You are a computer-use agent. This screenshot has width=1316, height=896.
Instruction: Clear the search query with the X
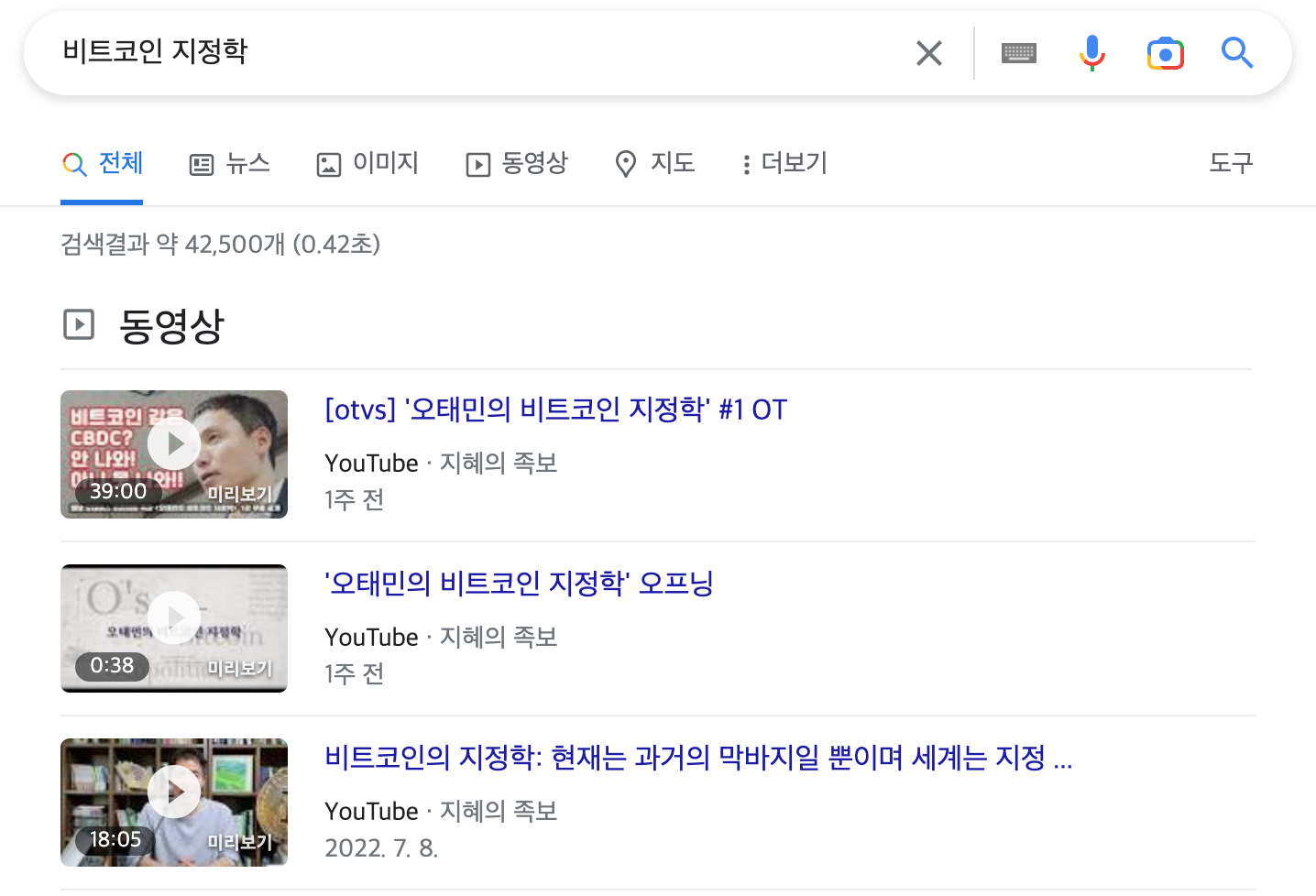click(929, 53)
